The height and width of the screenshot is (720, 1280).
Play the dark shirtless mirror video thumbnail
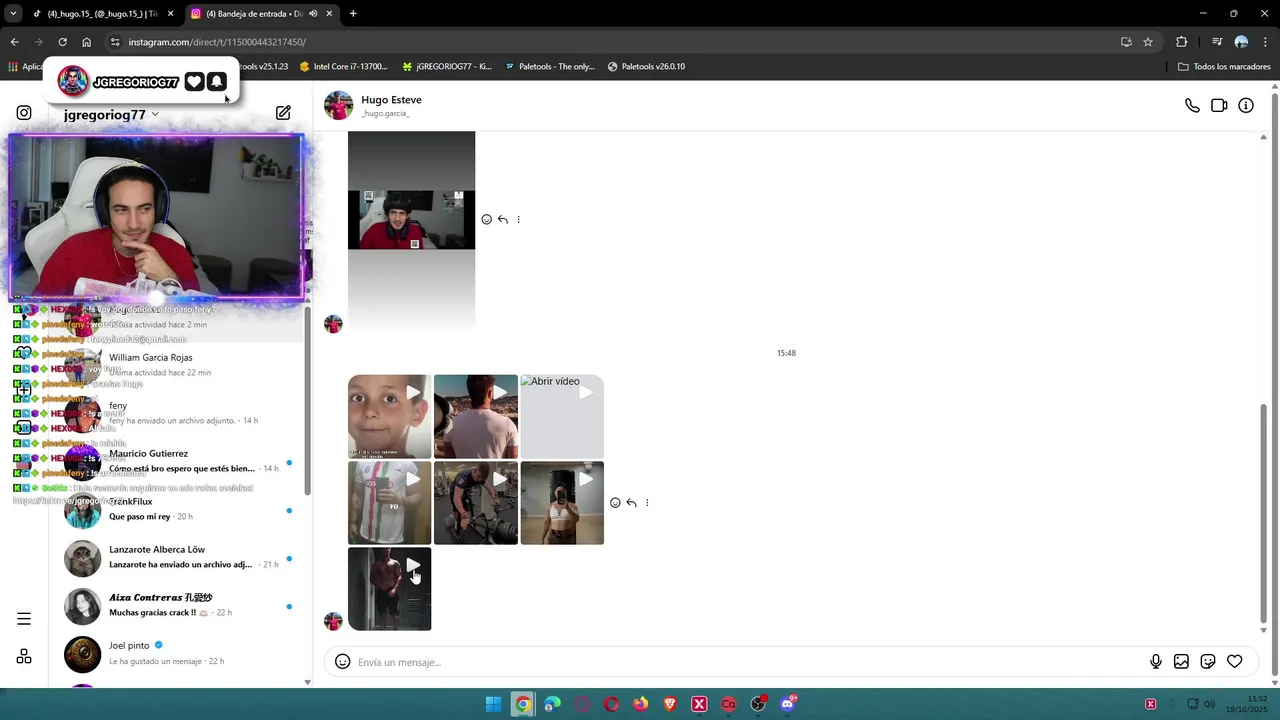(x=390, y=588)
